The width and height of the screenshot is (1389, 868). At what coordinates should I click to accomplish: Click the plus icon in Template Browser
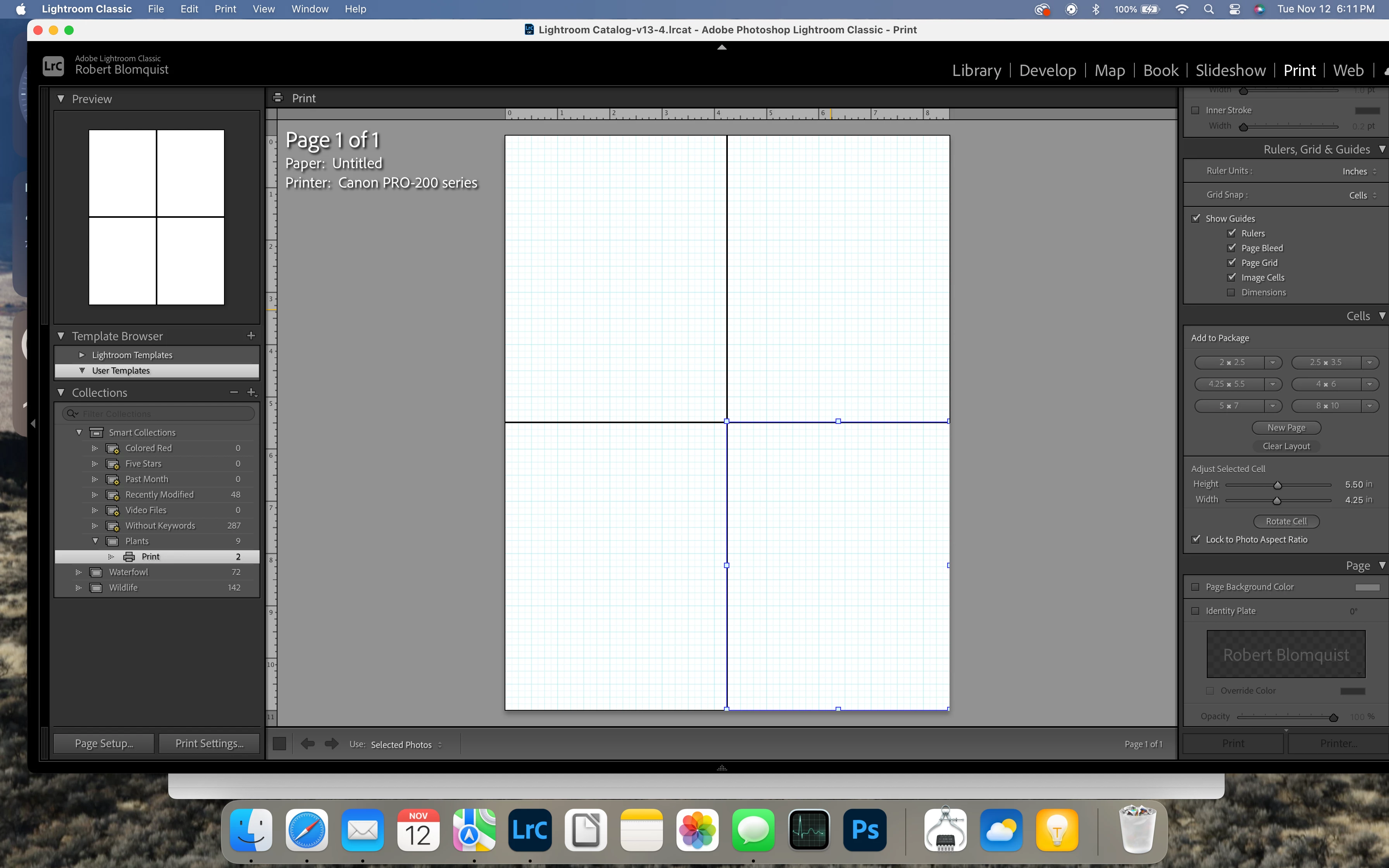tap(251, 336)
